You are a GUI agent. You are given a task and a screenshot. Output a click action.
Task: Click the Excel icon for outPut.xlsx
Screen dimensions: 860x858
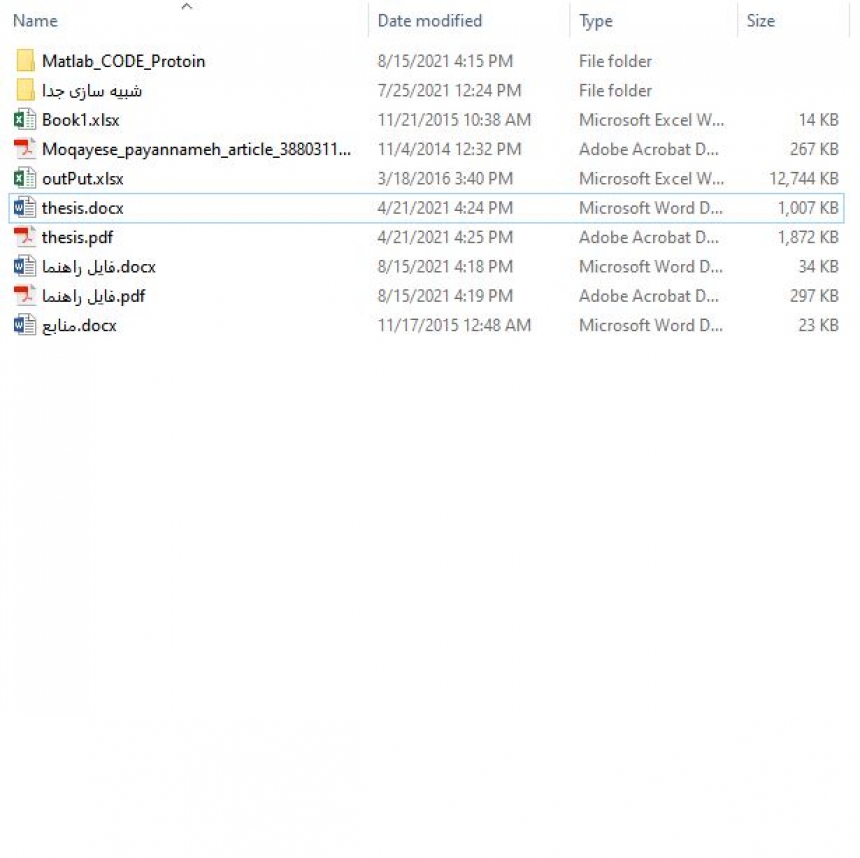(x=25, y=178)
